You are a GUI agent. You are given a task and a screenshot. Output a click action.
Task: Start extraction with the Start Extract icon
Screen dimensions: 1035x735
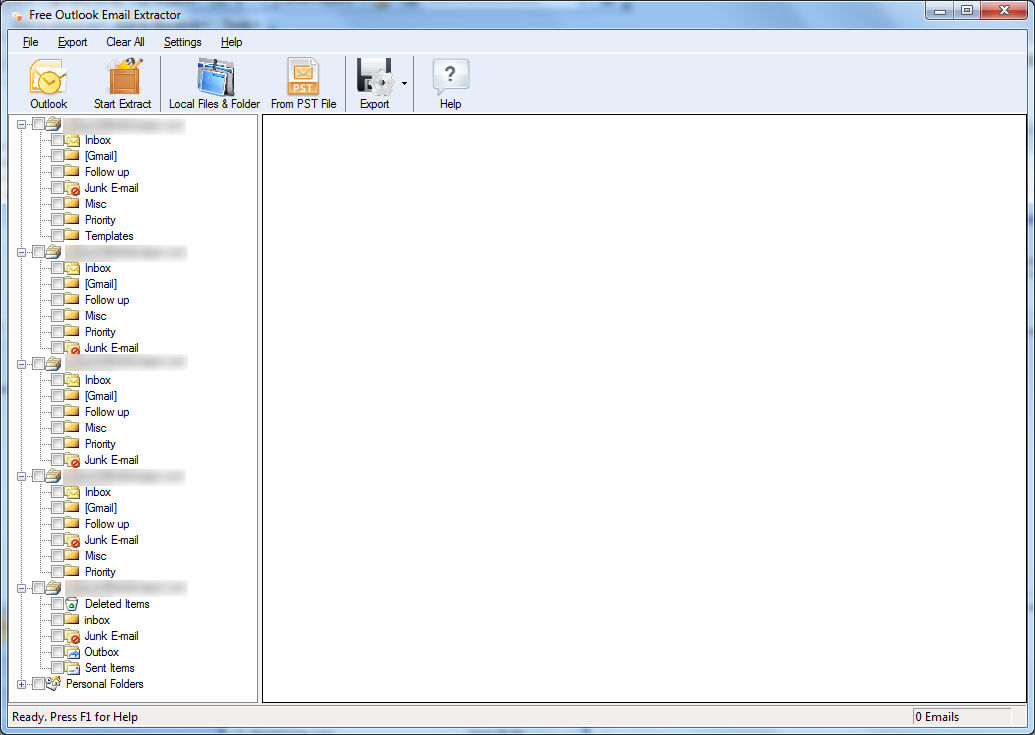123,77
